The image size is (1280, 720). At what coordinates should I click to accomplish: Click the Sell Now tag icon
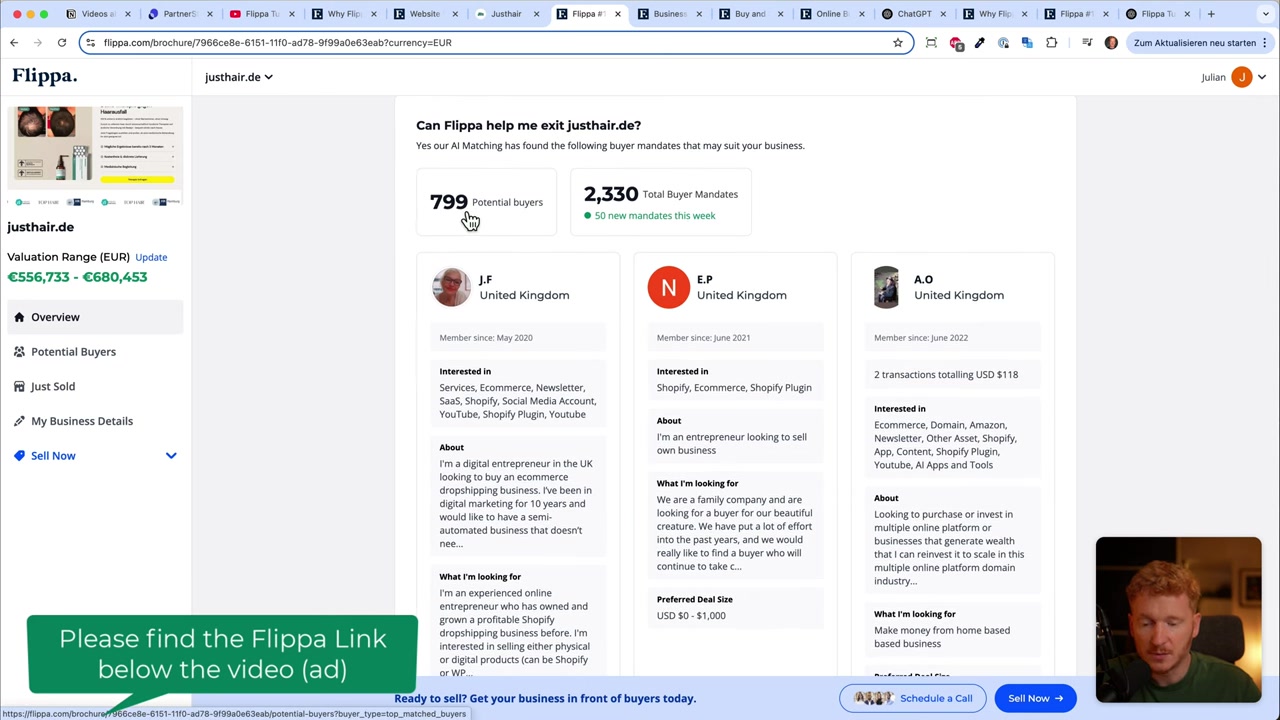pyautogui.click(x=19, y=456)
